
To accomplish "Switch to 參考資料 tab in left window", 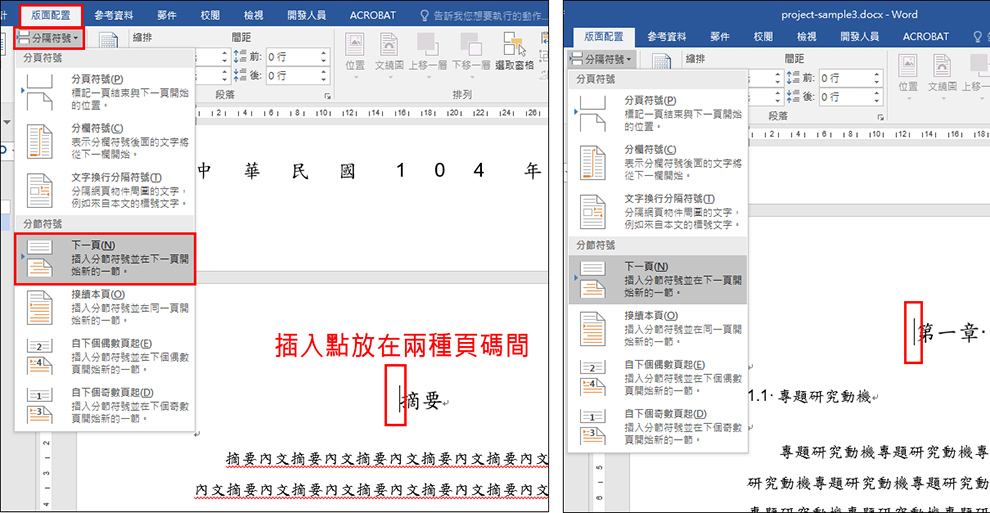I will pyautogui.click(x=118, y=16).
